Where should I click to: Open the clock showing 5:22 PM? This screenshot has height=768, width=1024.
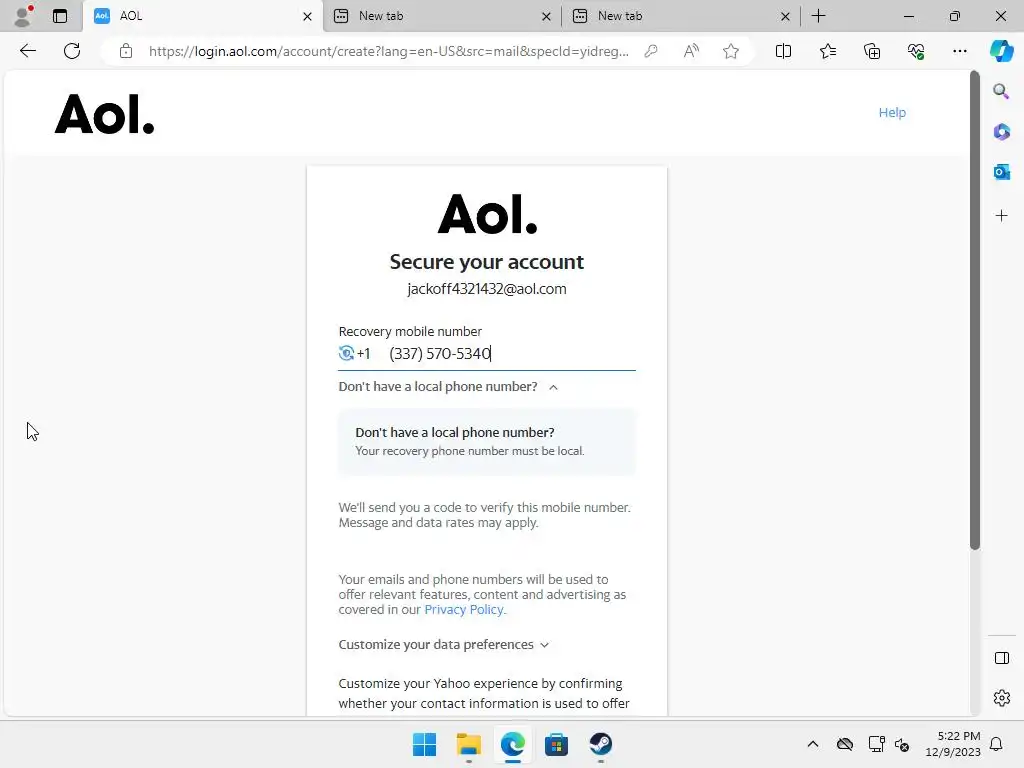953,744
